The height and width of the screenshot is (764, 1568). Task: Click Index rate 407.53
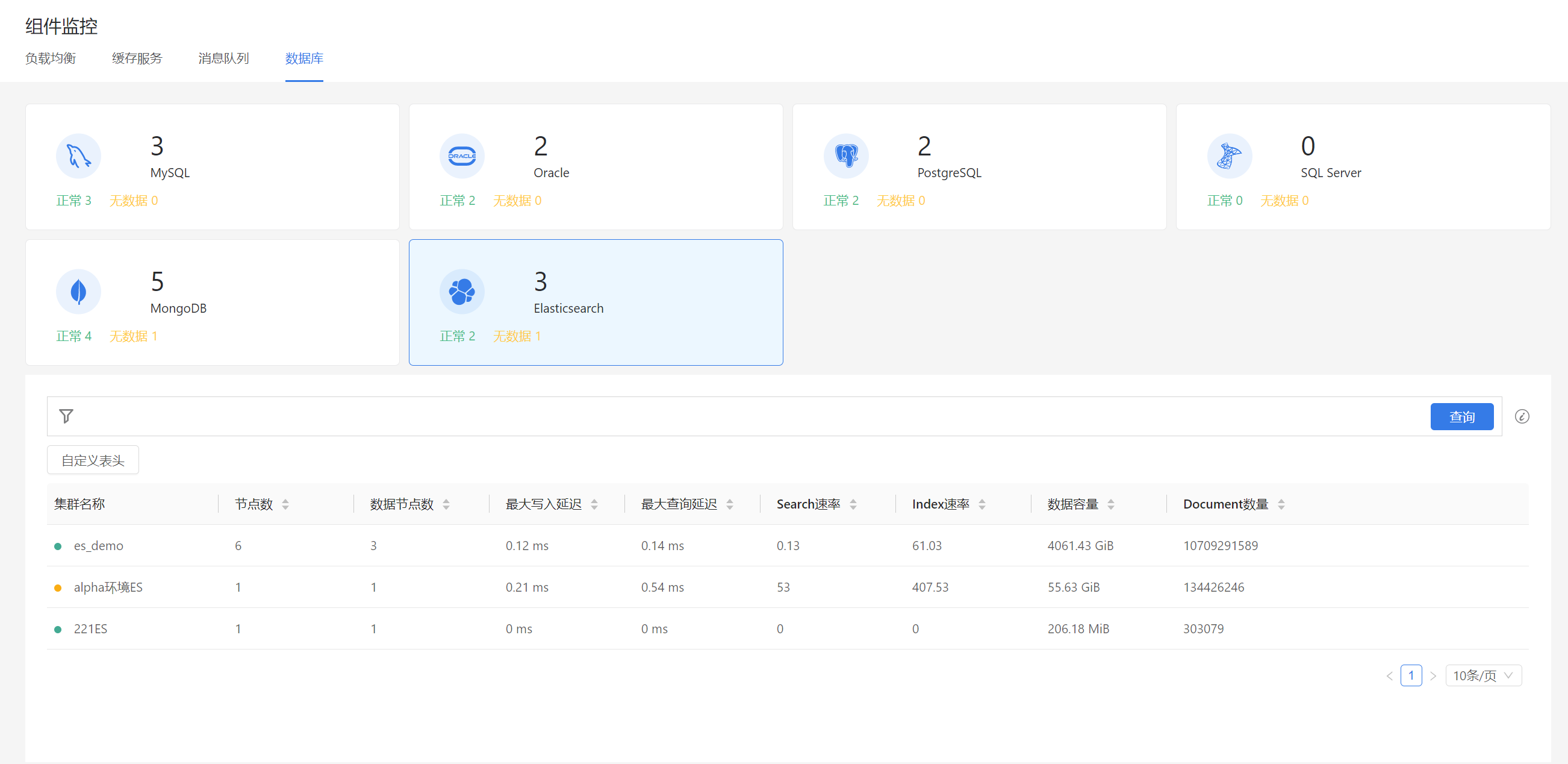pyautogui.click(x=930, y=587)
